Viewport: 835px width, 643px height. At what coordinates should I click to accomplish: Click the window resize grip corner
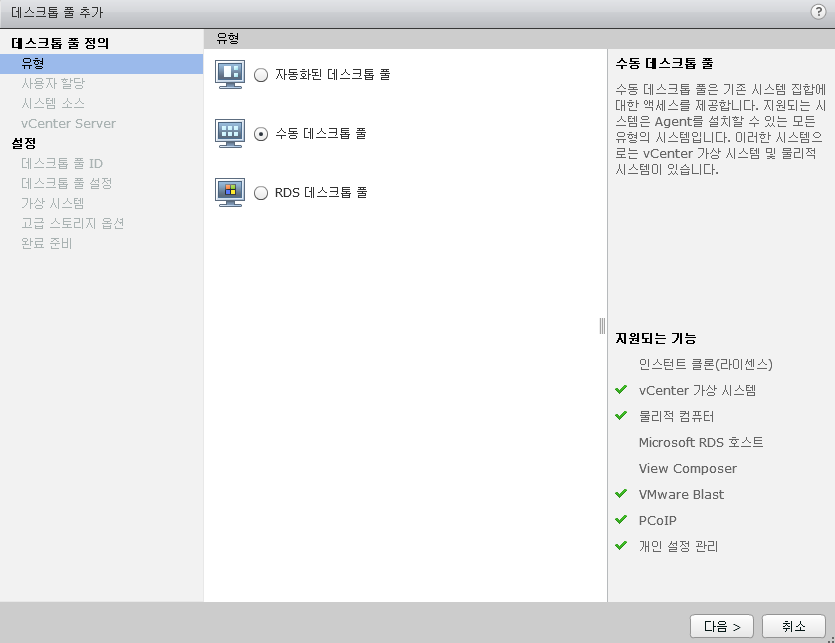click(x=831, y=639)
